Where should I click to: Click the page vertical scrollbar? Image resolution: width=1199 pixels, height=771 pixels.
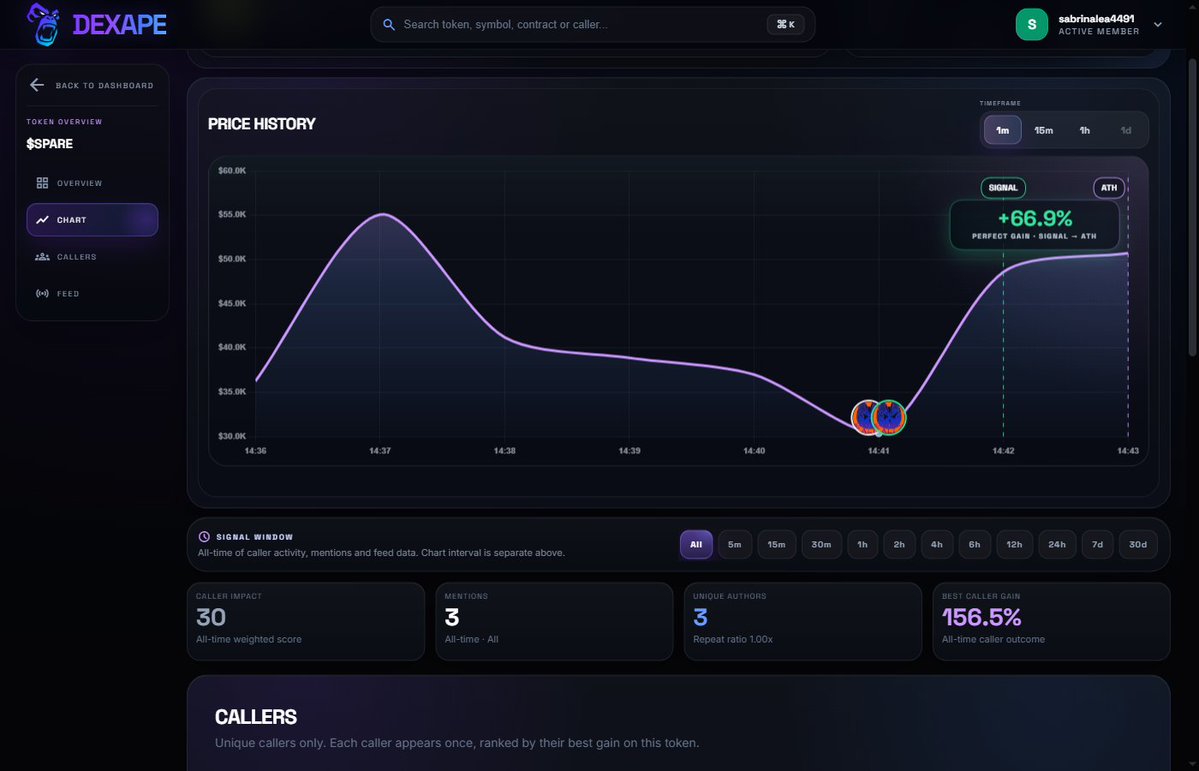[x=1194, y=207]
